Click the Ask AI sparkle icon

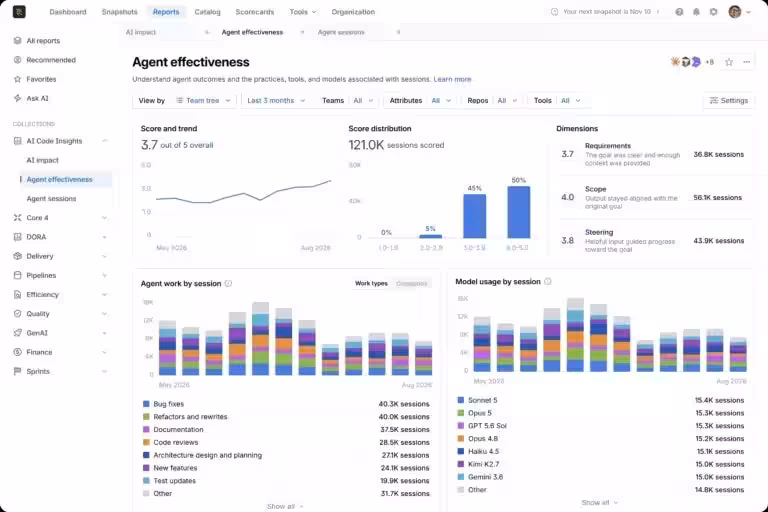click(18, 98)
